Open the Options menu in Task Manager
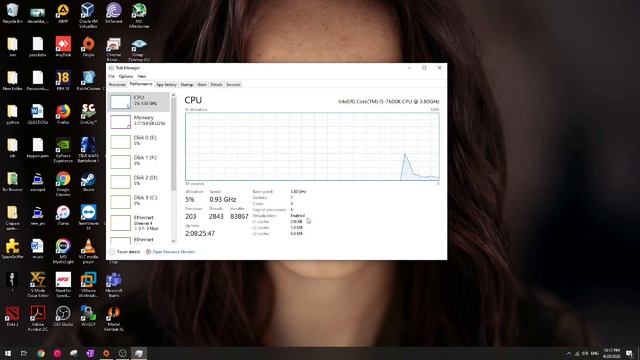640x360 pixels. [126, 76]
